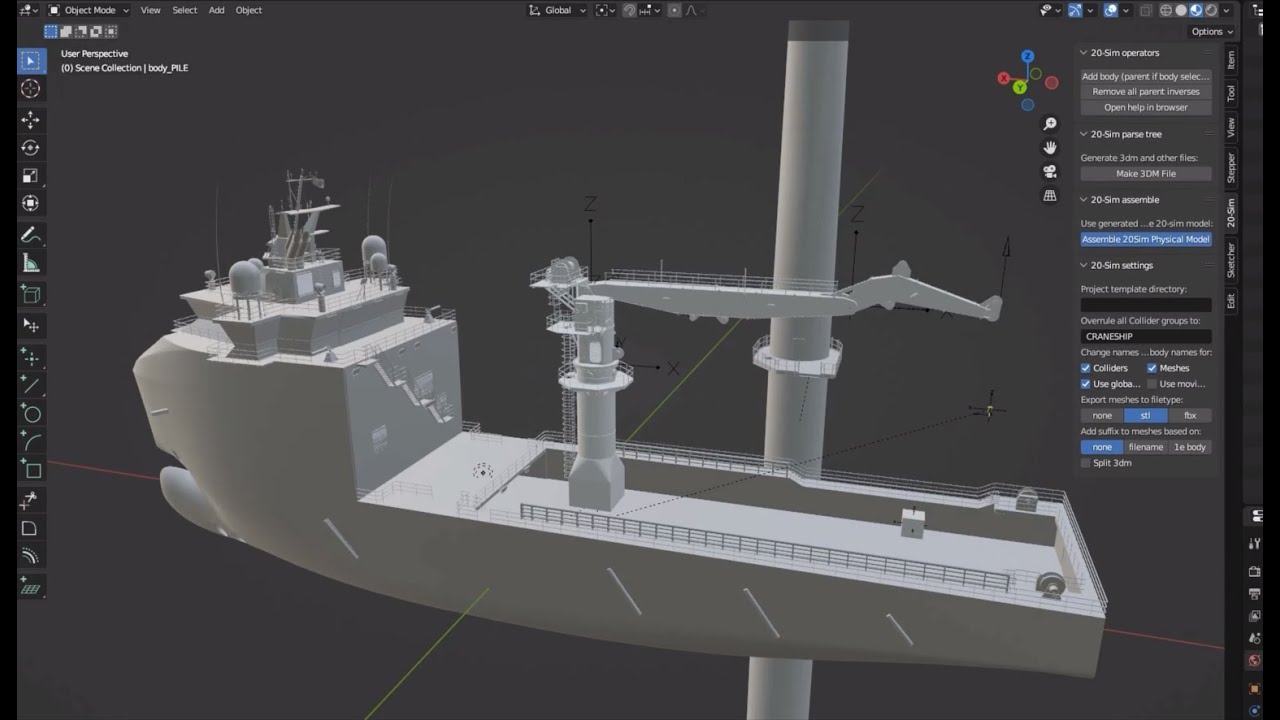Viewport: 1280px width, 720px height.
Task: Open the View menu
Action: pyautogui.click(x=150, y=10)
